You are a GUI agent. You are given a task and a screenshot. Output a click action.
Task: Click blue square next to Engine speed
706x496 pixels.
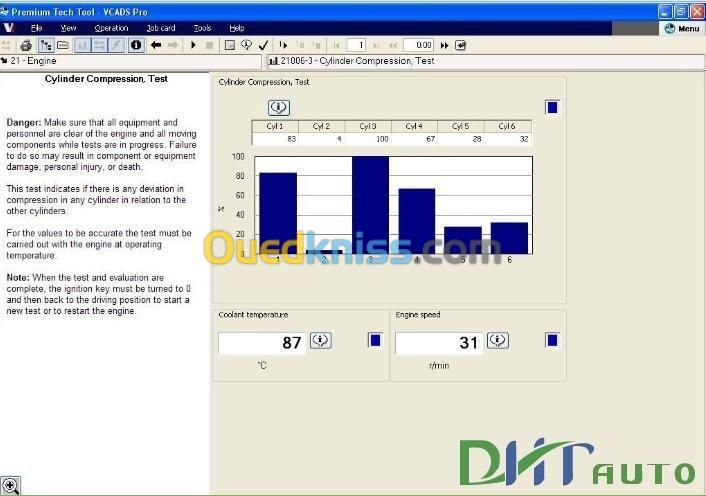tap(552, 341)
